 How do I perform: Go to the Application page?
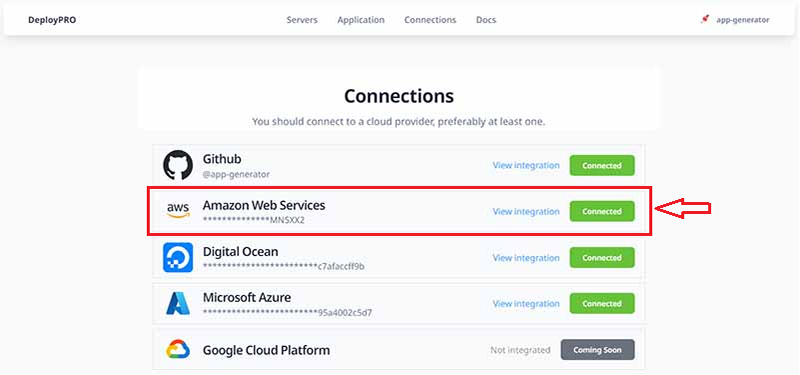point(361,20)
